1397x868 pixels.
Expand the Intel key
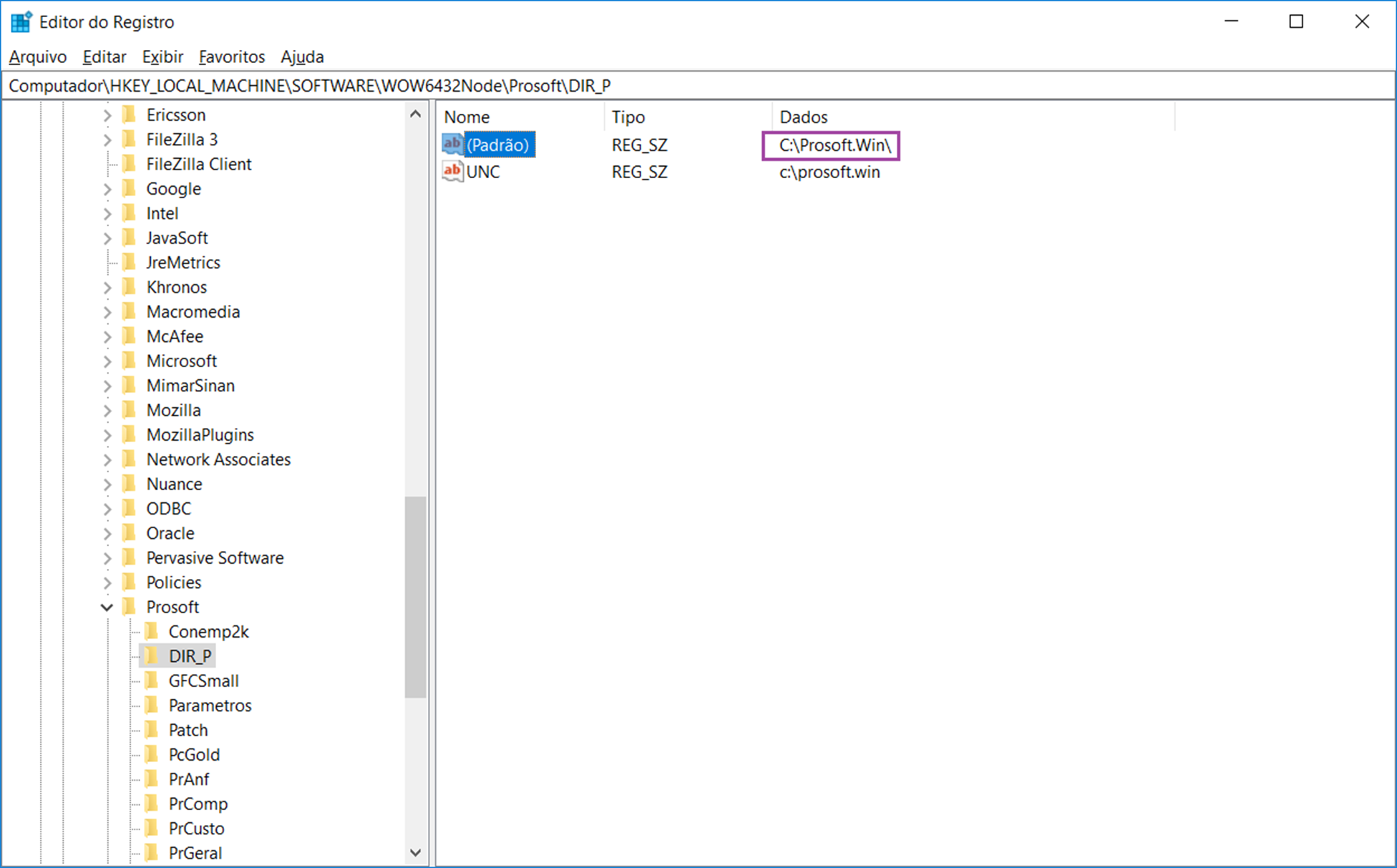[107, 213]
